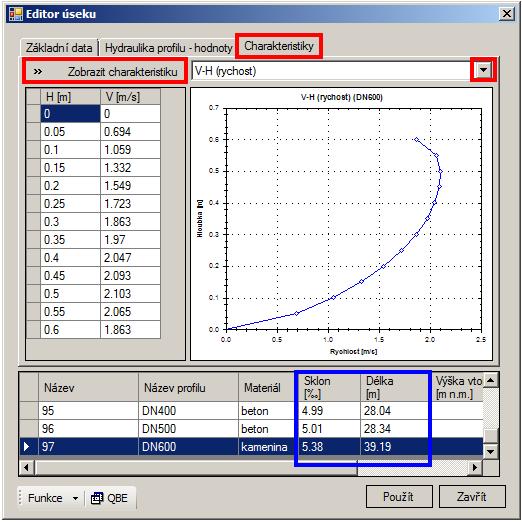Click the horizontal scroll right arrow
Viewport: 522px width, 522px height.
click(475, 468)
